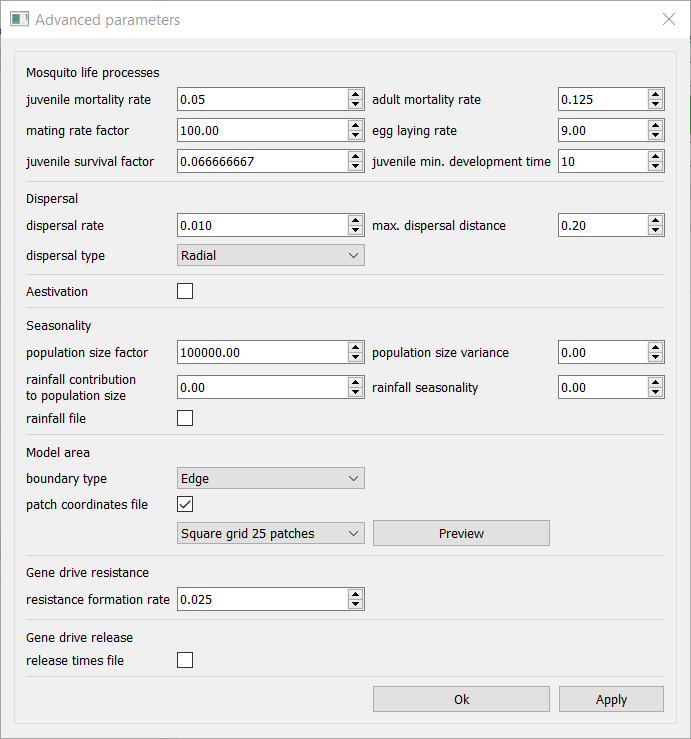Screen dimensions: 691x739
Task: Enable the release times file checkbox
Action: point(185,660)
